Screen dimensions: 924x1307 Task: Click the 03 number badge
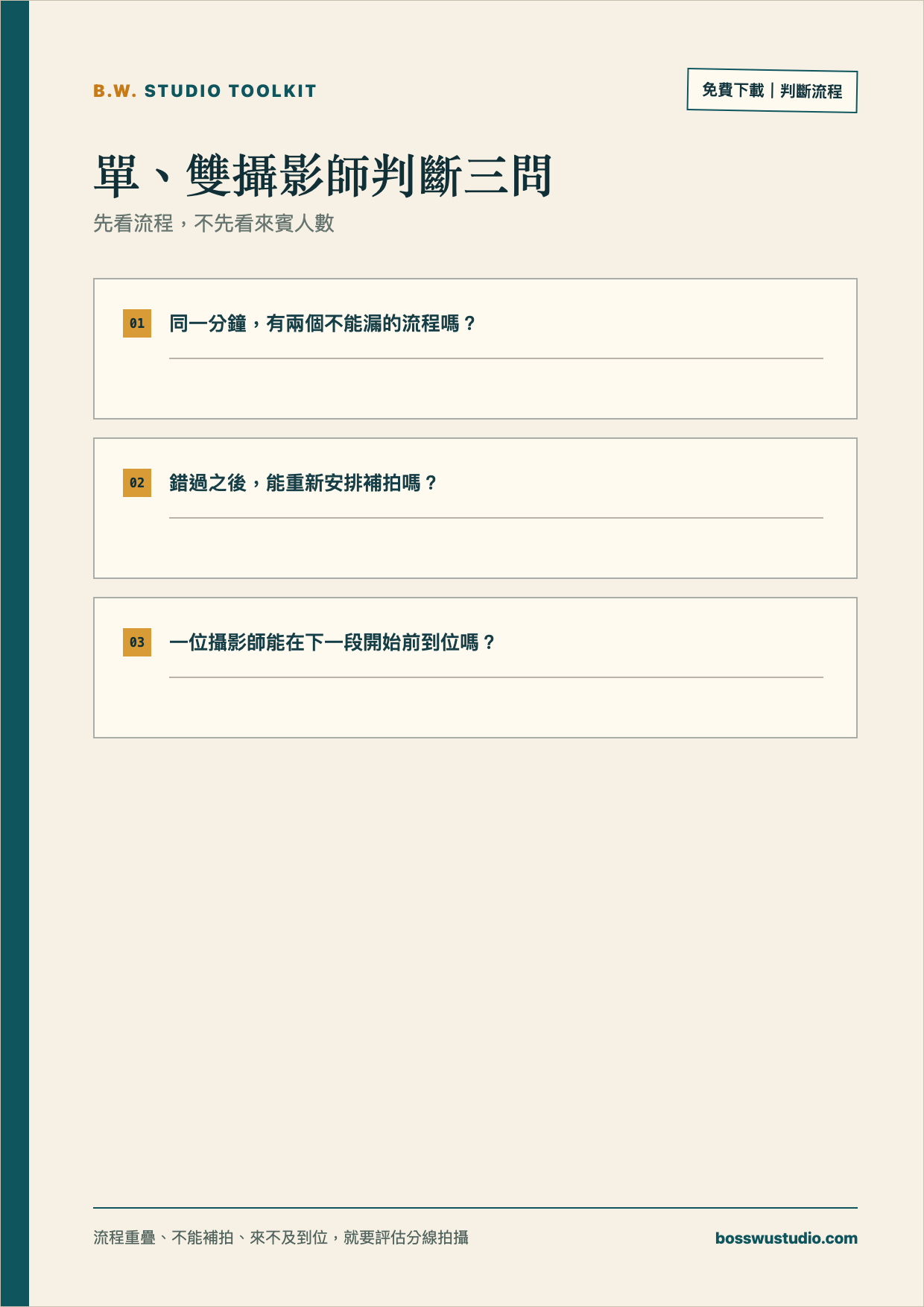(137, 642)
